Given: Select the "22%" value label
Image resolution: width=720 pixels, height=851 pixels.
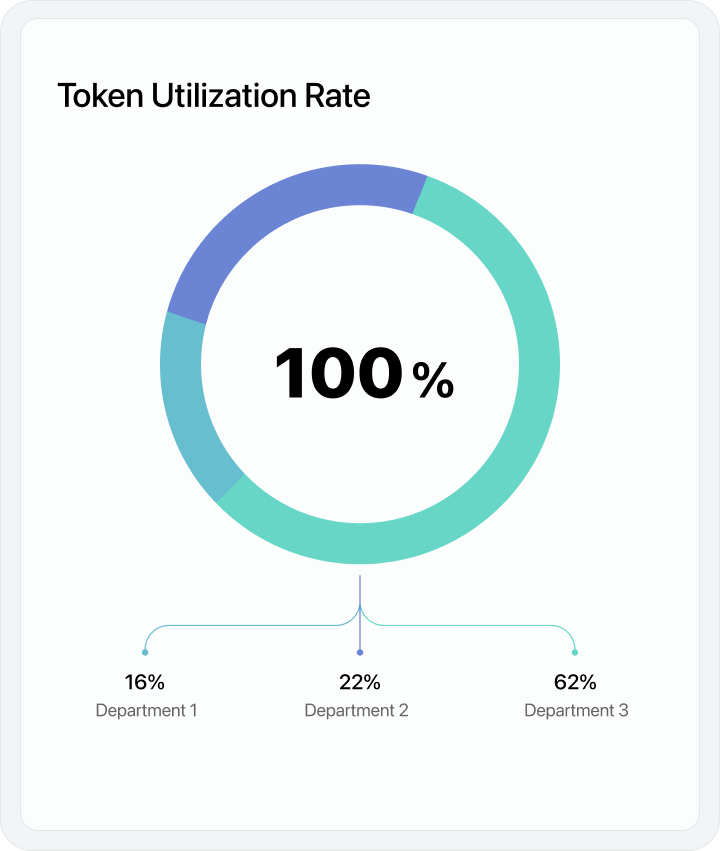Looking at the screenshot, I should click(x=360, y=683).
